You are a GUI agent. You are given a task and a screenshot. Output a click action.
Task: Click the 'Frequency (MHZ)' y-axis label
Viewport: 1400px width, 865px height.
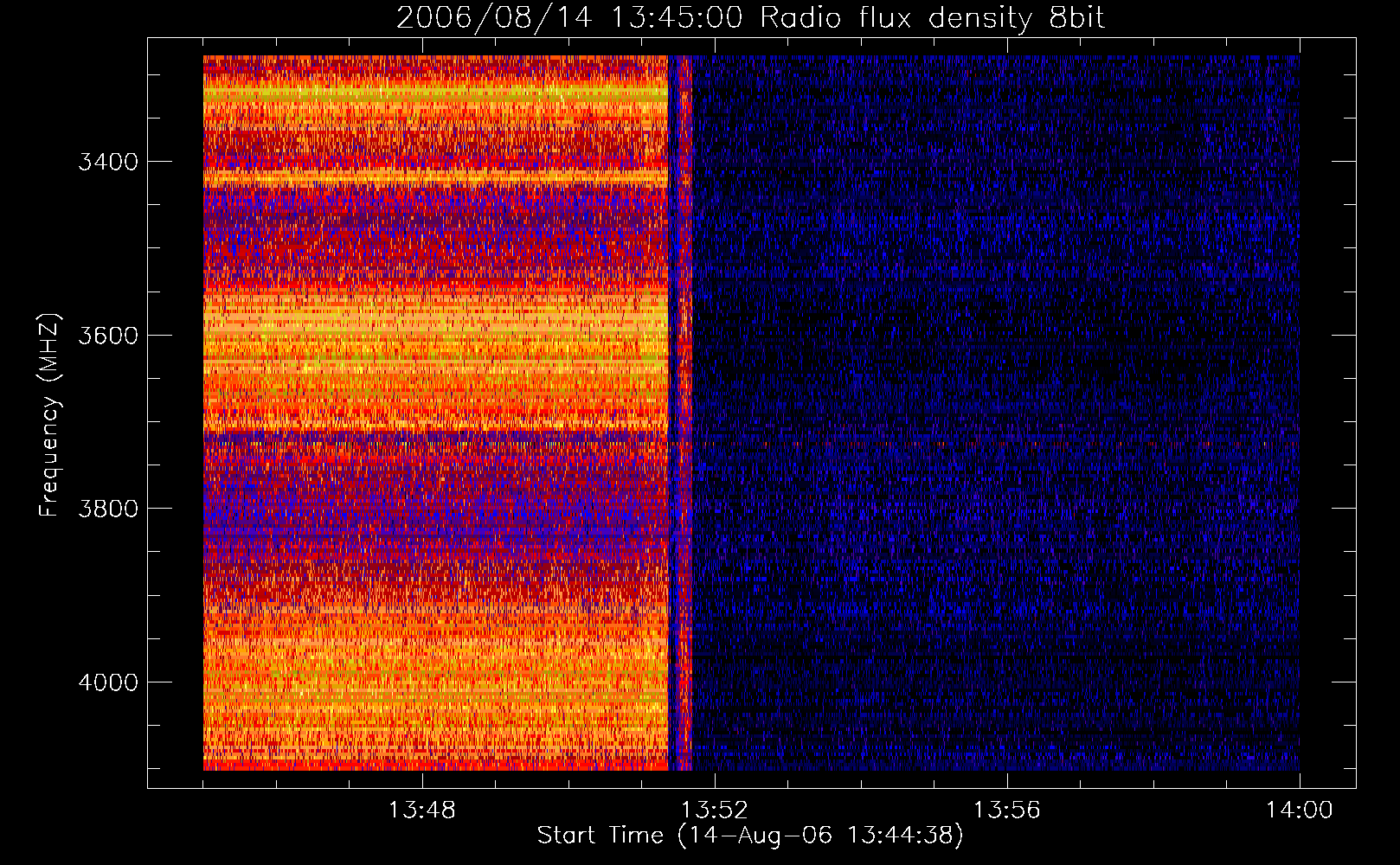[x=50, y=415]
